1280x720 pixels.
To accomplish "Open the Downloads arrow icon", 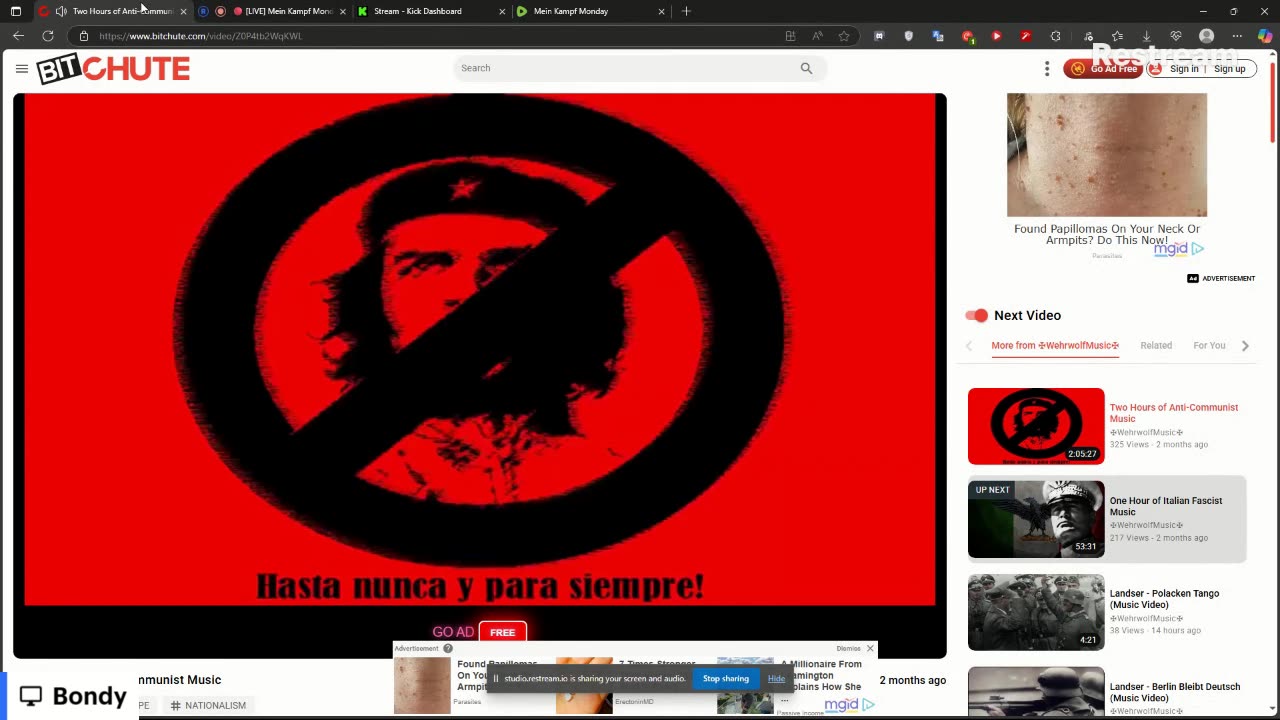I will coord(1146,36).
